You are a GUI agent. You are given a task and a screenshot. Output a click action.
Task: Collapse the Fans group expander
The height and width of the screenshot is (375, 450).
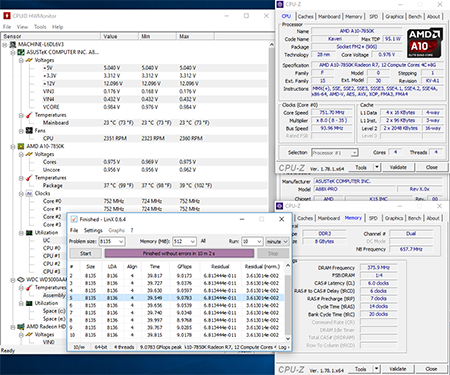pyautogui.click(x=21, y=131)
